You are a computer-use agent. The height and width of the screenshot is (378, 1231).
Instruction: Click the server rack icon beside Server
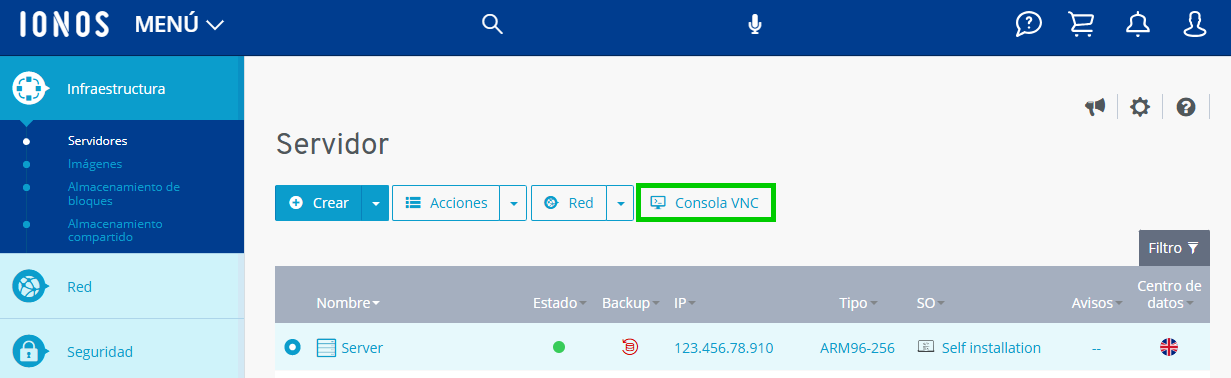tap(326, 348)
